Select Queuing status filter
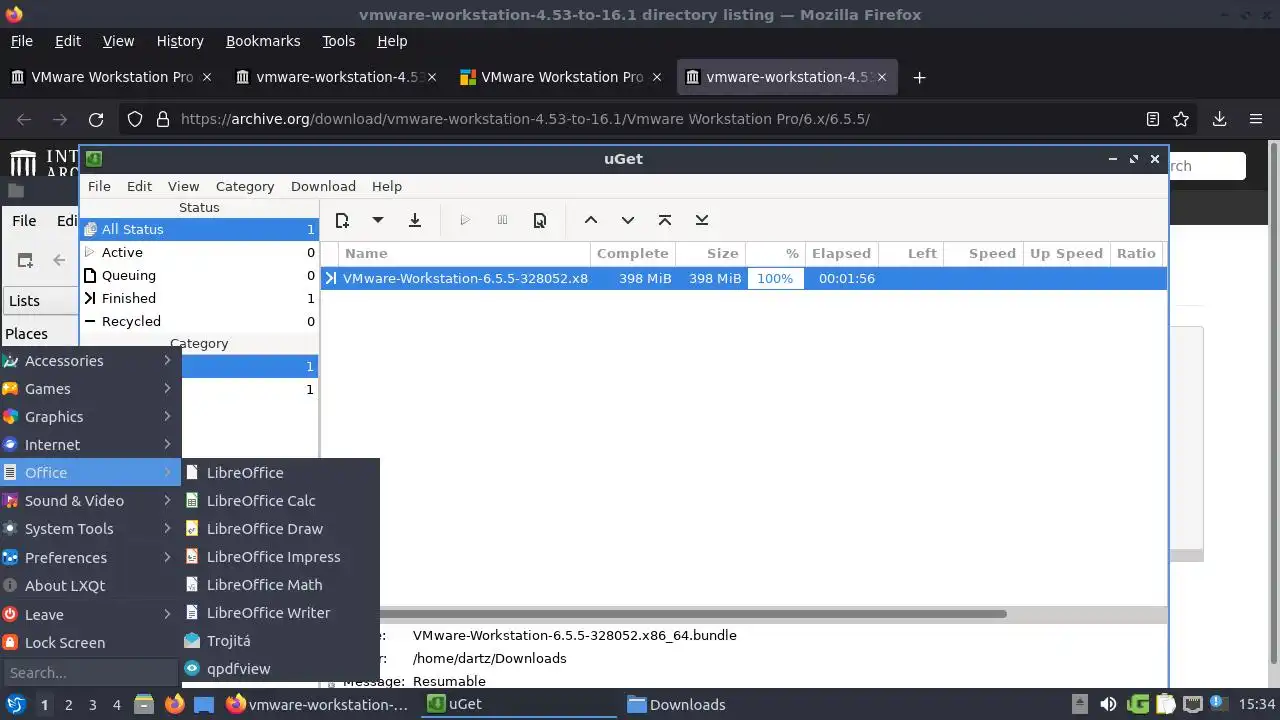The image size is (1280, 720). tap(199, 275)
